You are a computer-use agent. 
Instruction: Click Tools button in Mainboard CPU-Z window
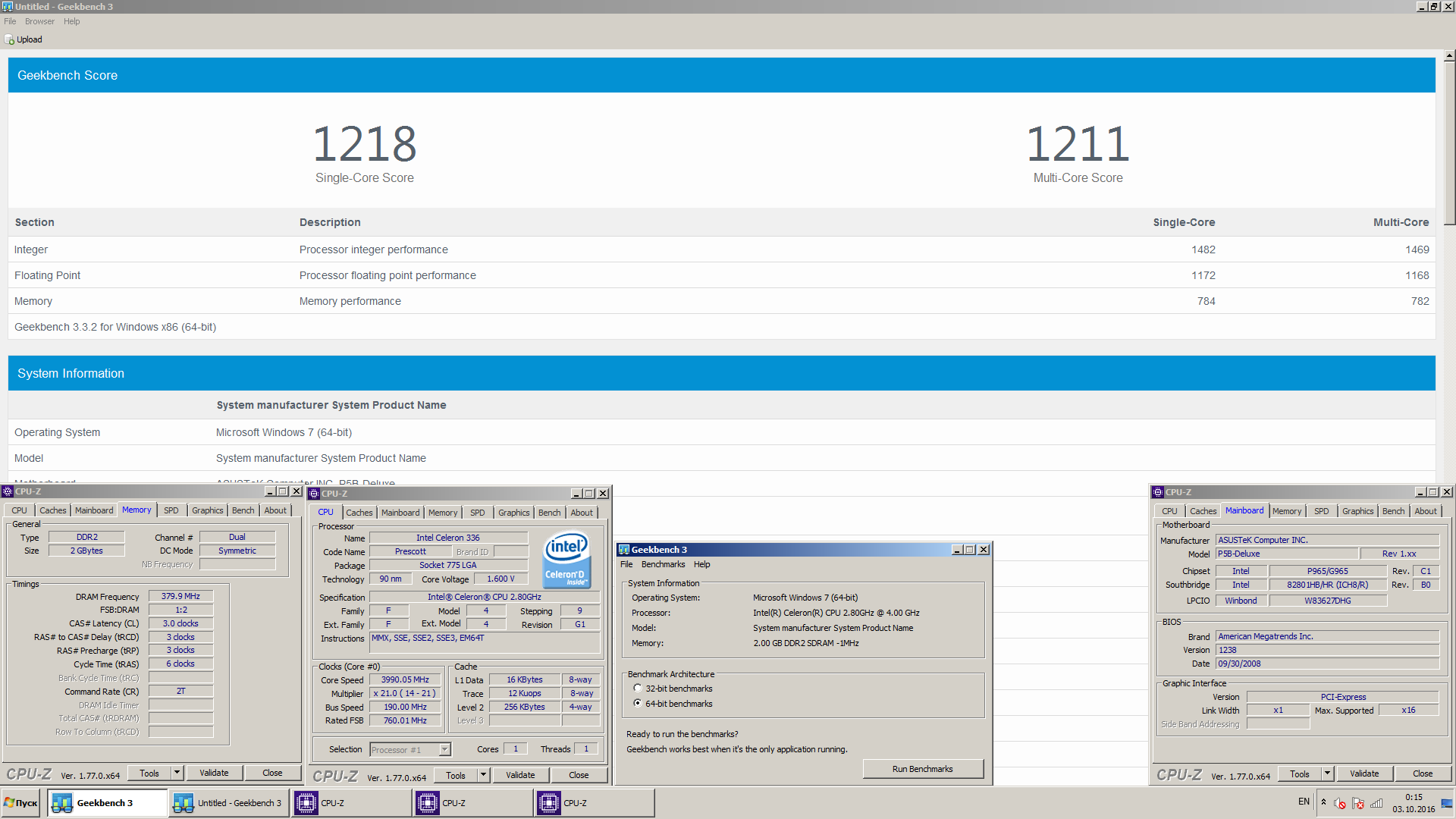(1300, 773)
